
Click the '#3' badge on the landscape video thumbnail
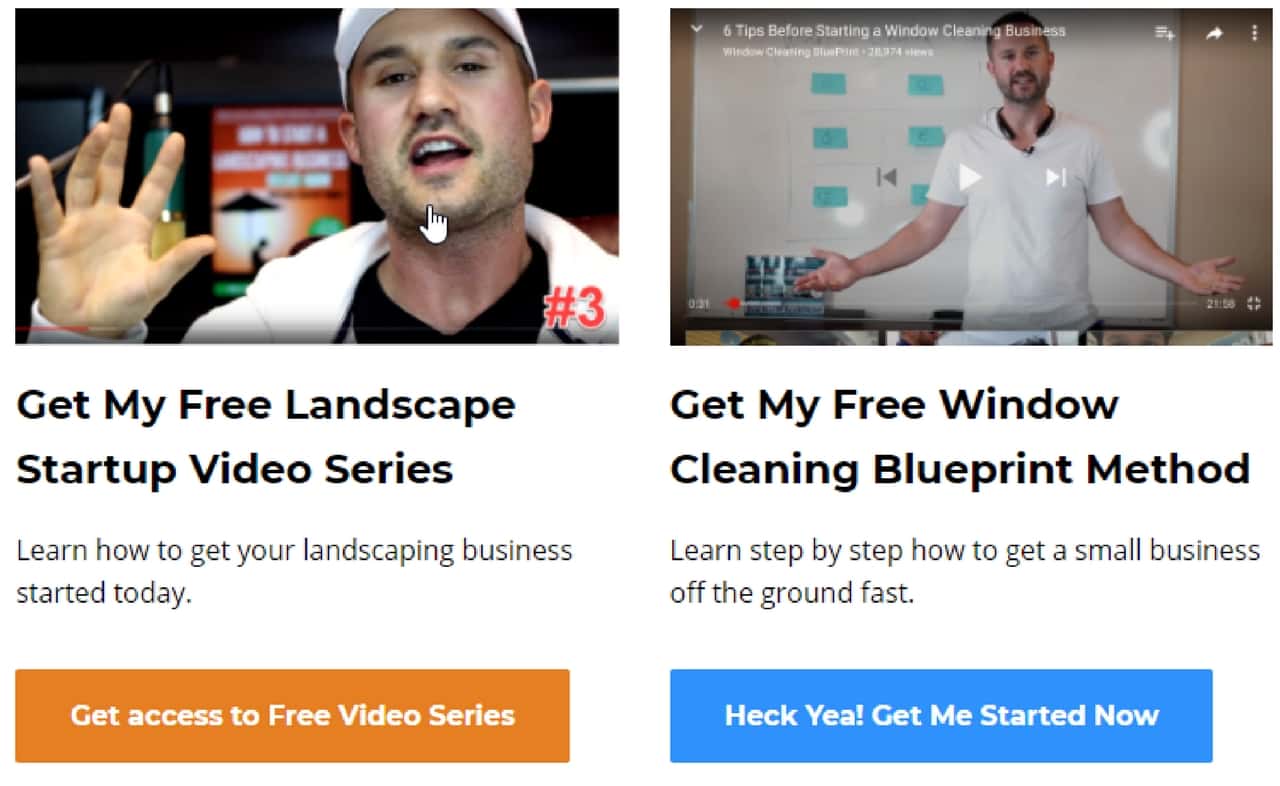click(574, 309)
